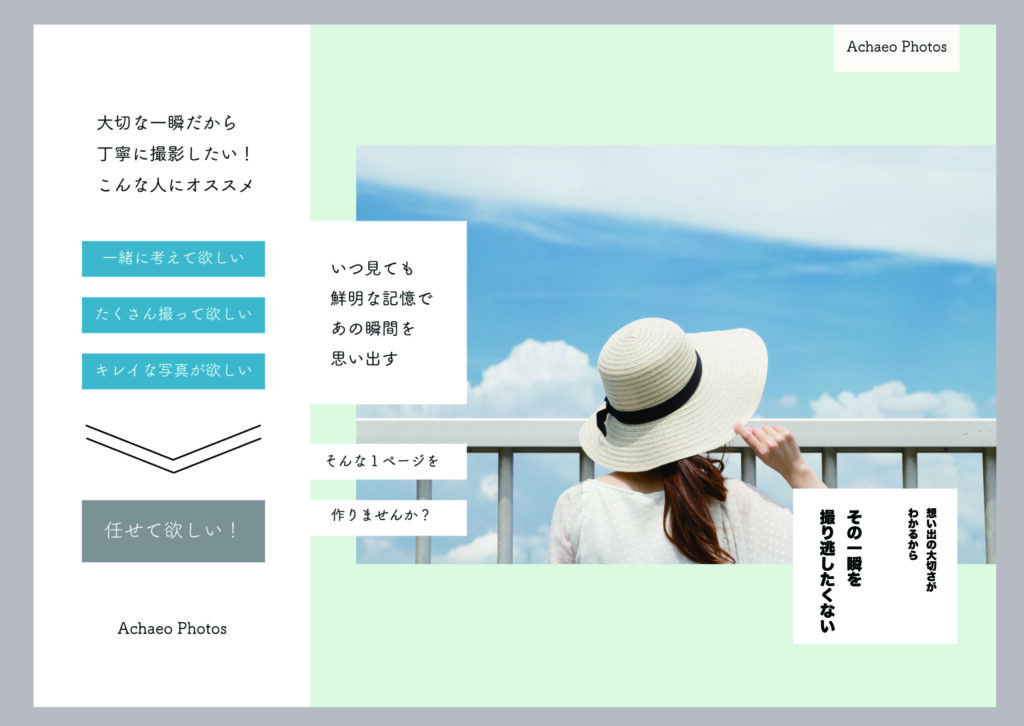Select the 大切な一瞬だから heading text
The width and height of the screenshot is (1024, 726).
point(166,123)
